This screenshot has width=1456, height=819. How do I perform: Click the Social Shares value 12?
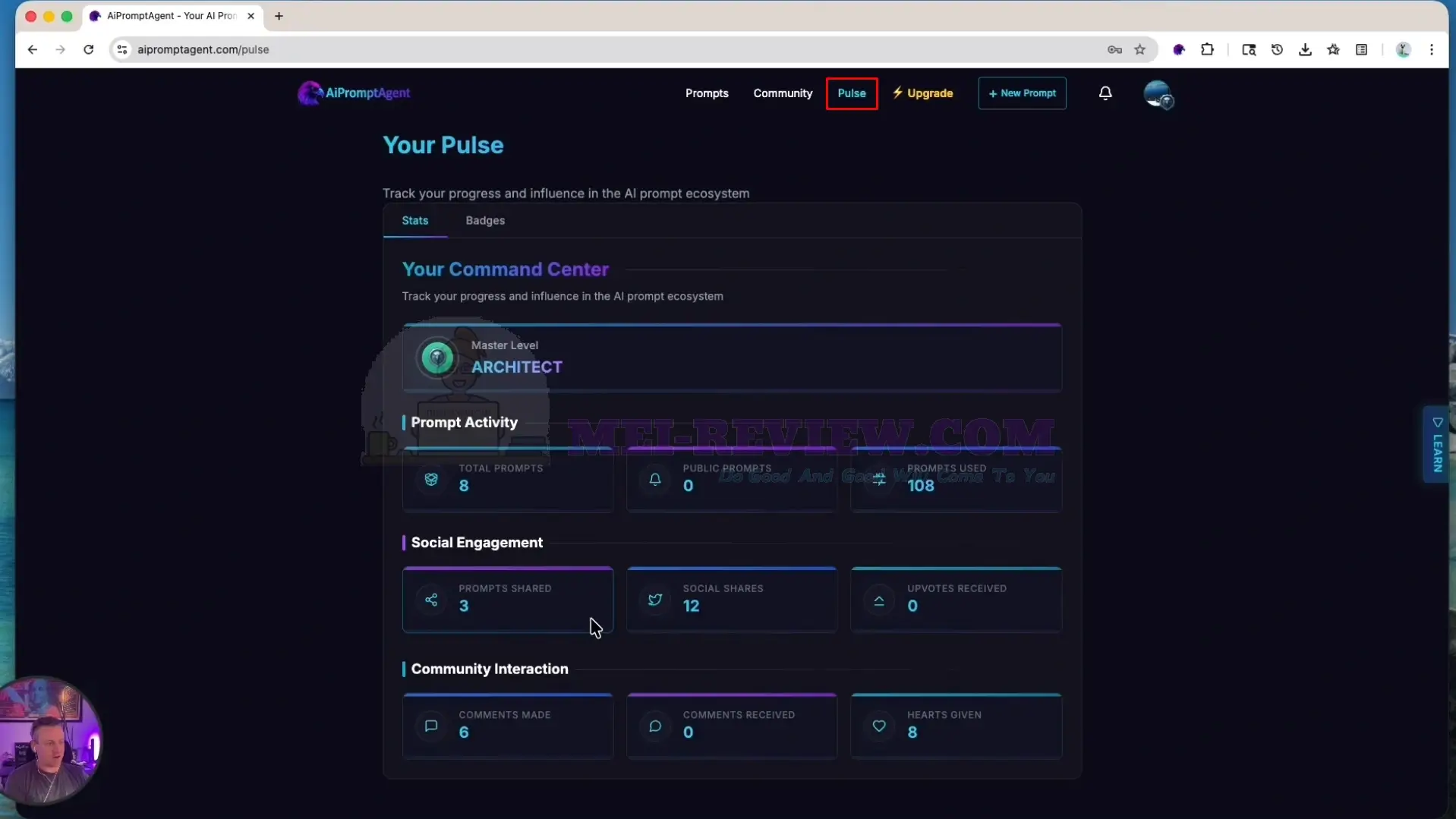tap(691, 606)
